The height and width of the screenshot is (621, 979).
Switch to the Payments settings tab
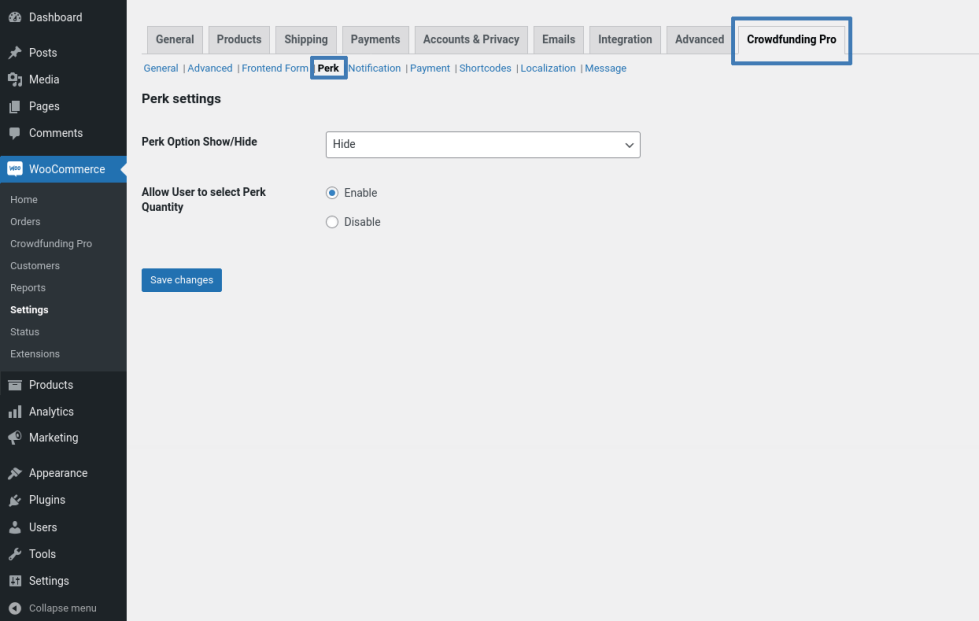pos(375,40)
